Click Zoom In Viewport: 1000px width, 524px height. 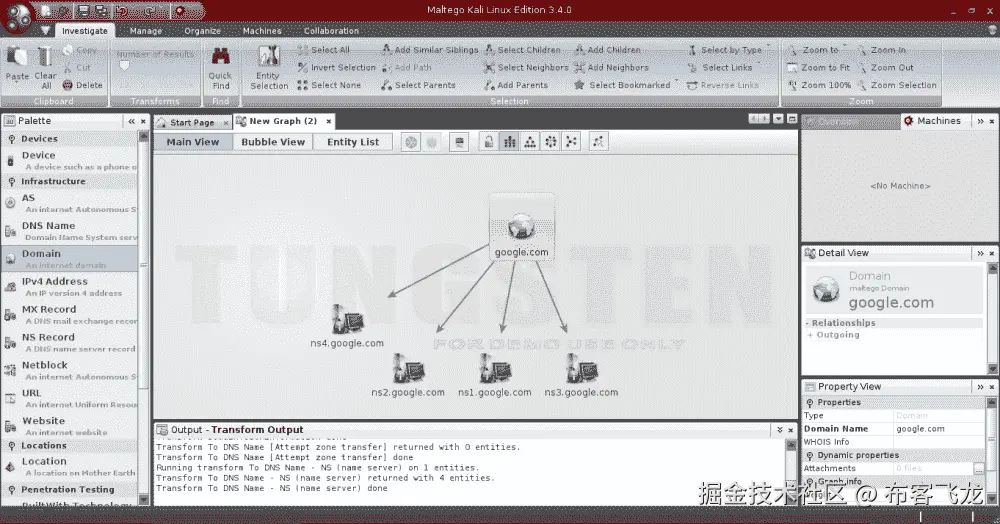pyautogui.click(x=882, y=50)
